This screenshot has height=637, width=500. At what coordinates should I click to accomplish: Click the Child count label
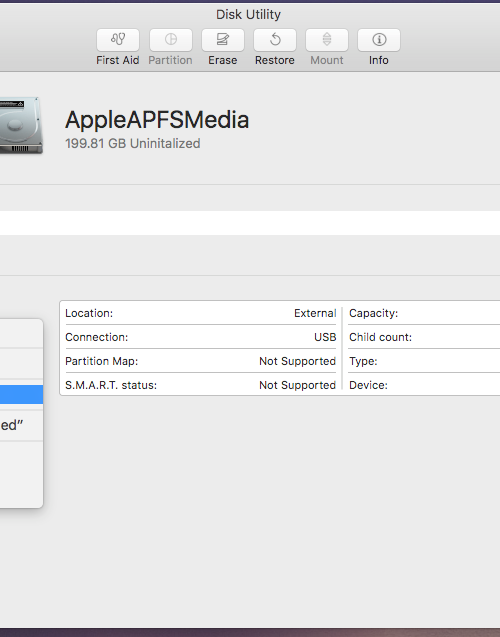381,337
